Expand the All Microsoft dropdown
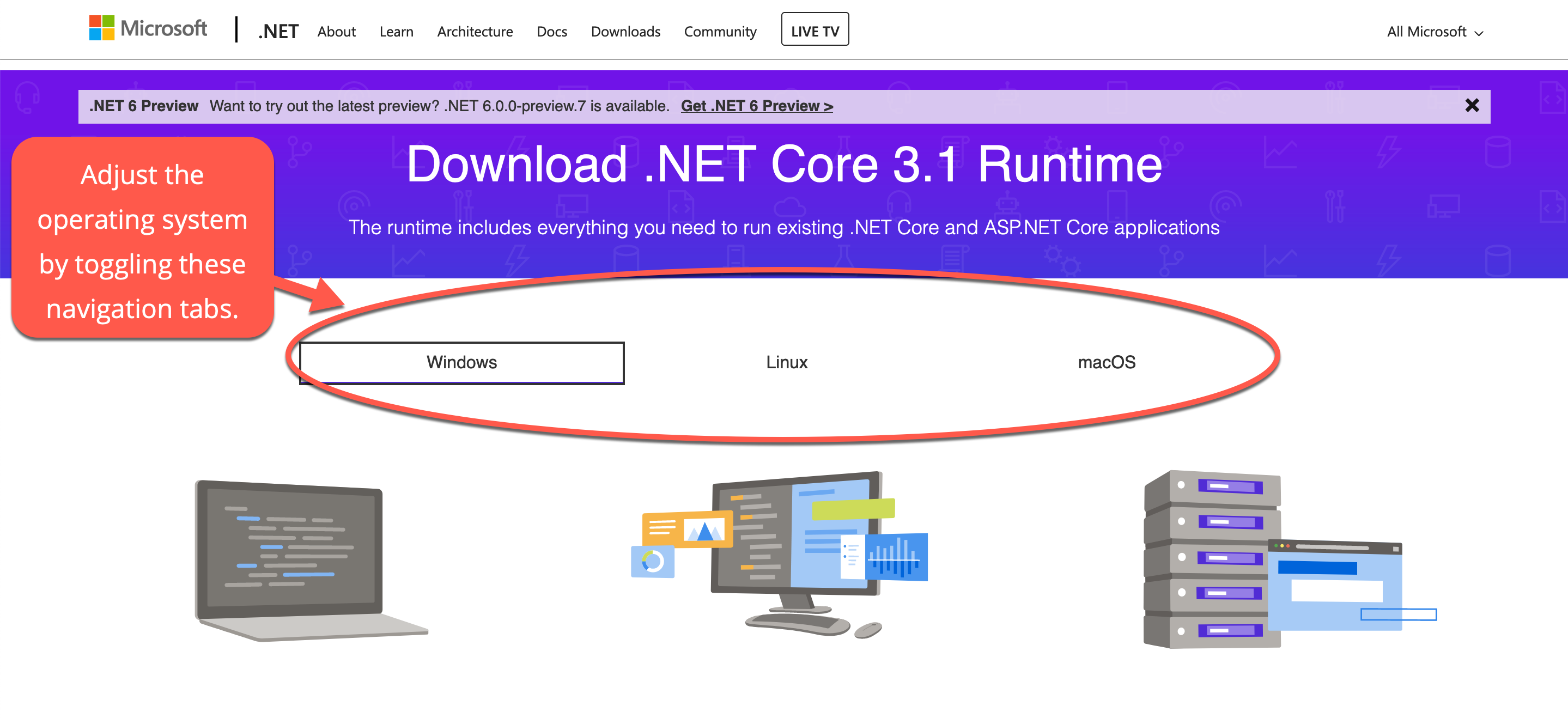Image resolution: width=1568 pixels, height=718 pixels. [x=1435, y=32]
